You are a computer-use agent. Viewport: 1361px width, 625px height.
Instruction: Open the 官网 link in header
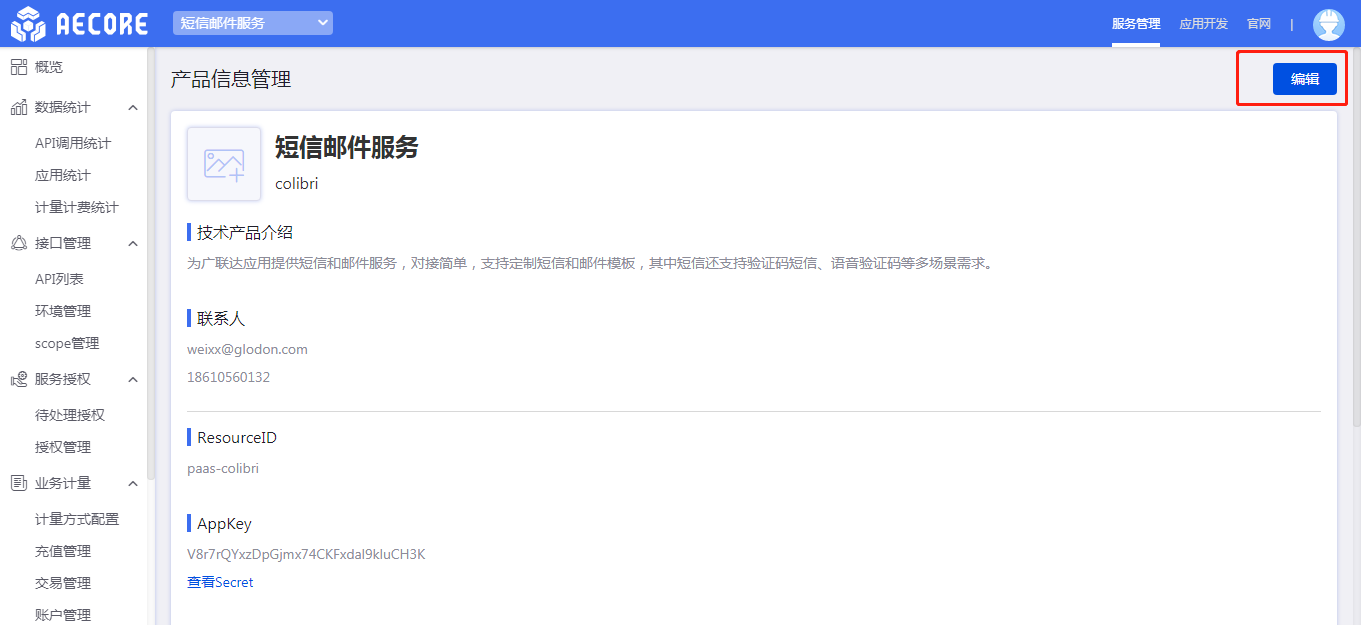coord(1259,24)
